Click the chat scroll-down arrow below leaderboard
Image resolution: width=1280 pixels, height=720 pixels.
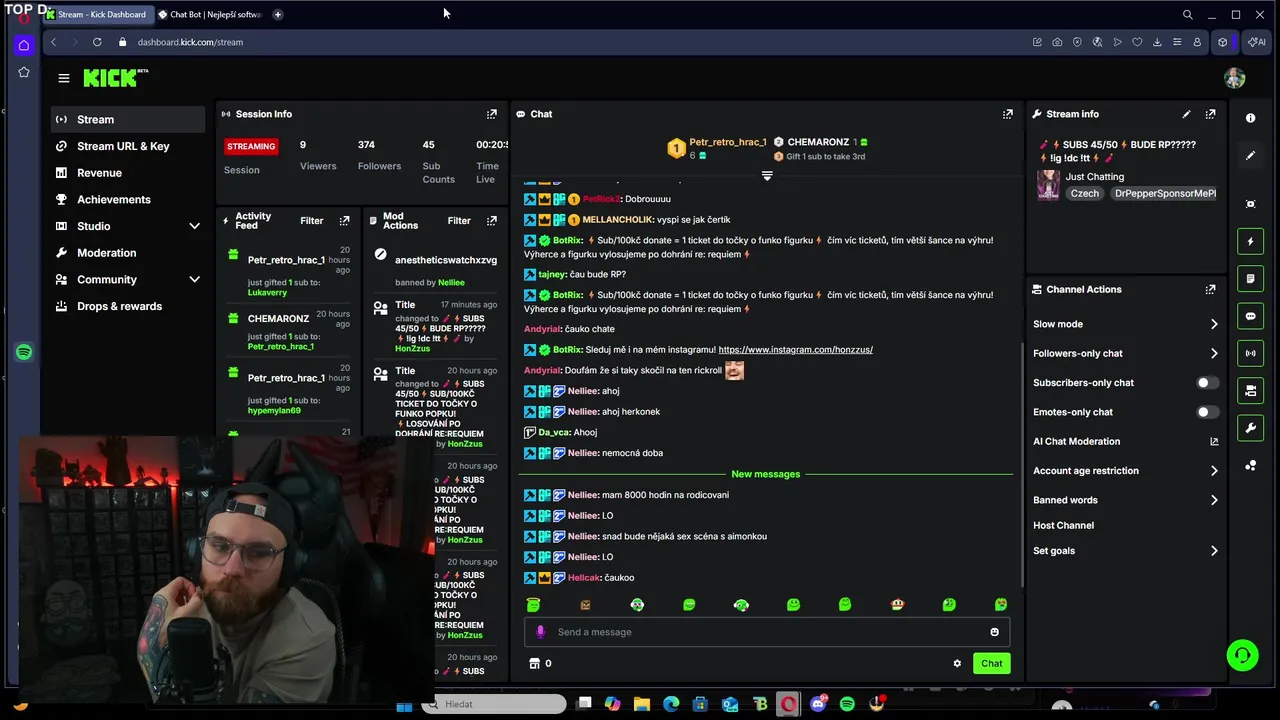[x=767, y=176]
